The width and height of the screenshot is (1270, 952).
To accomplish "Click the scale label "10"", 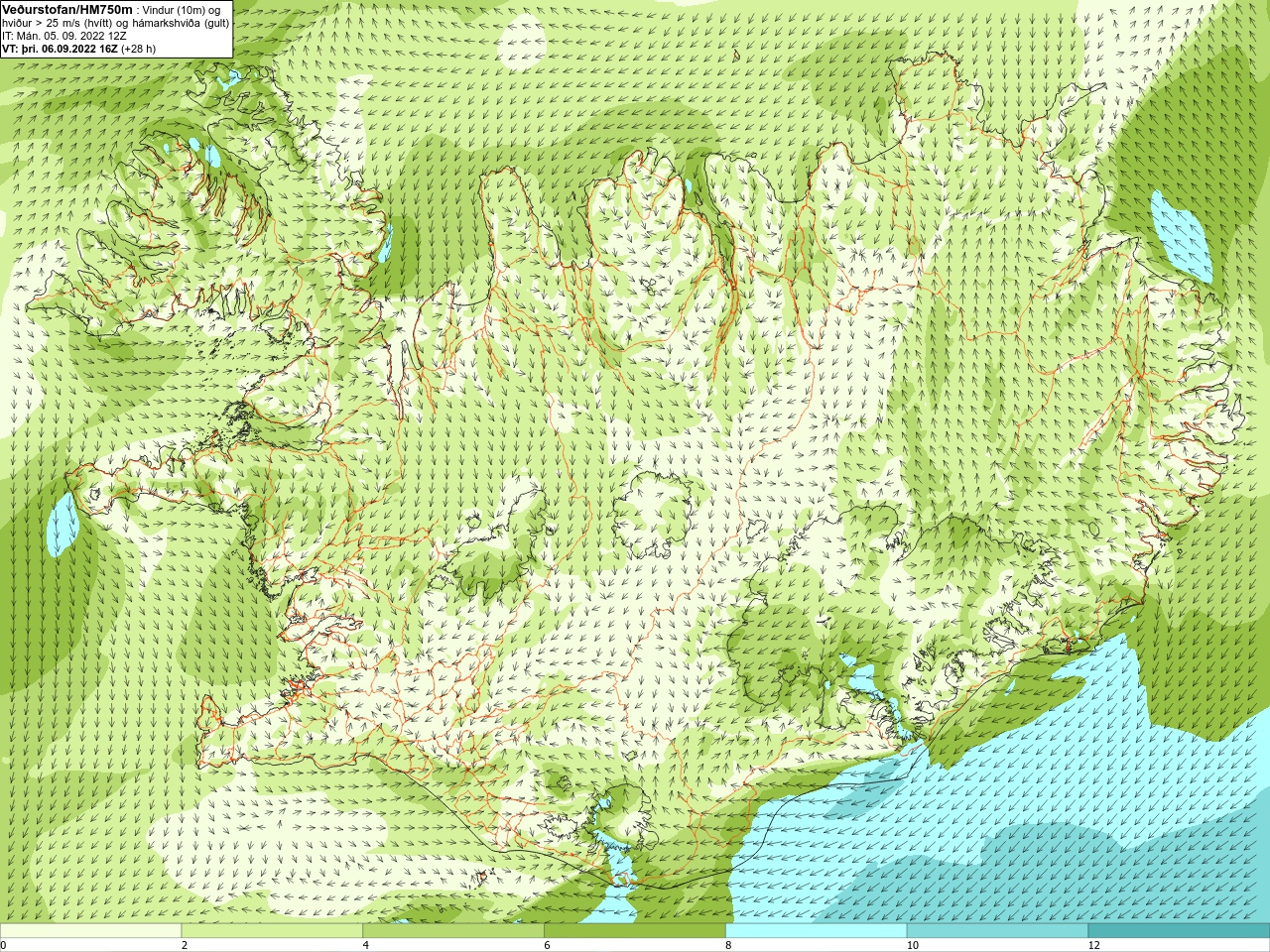I will point(912,945).
